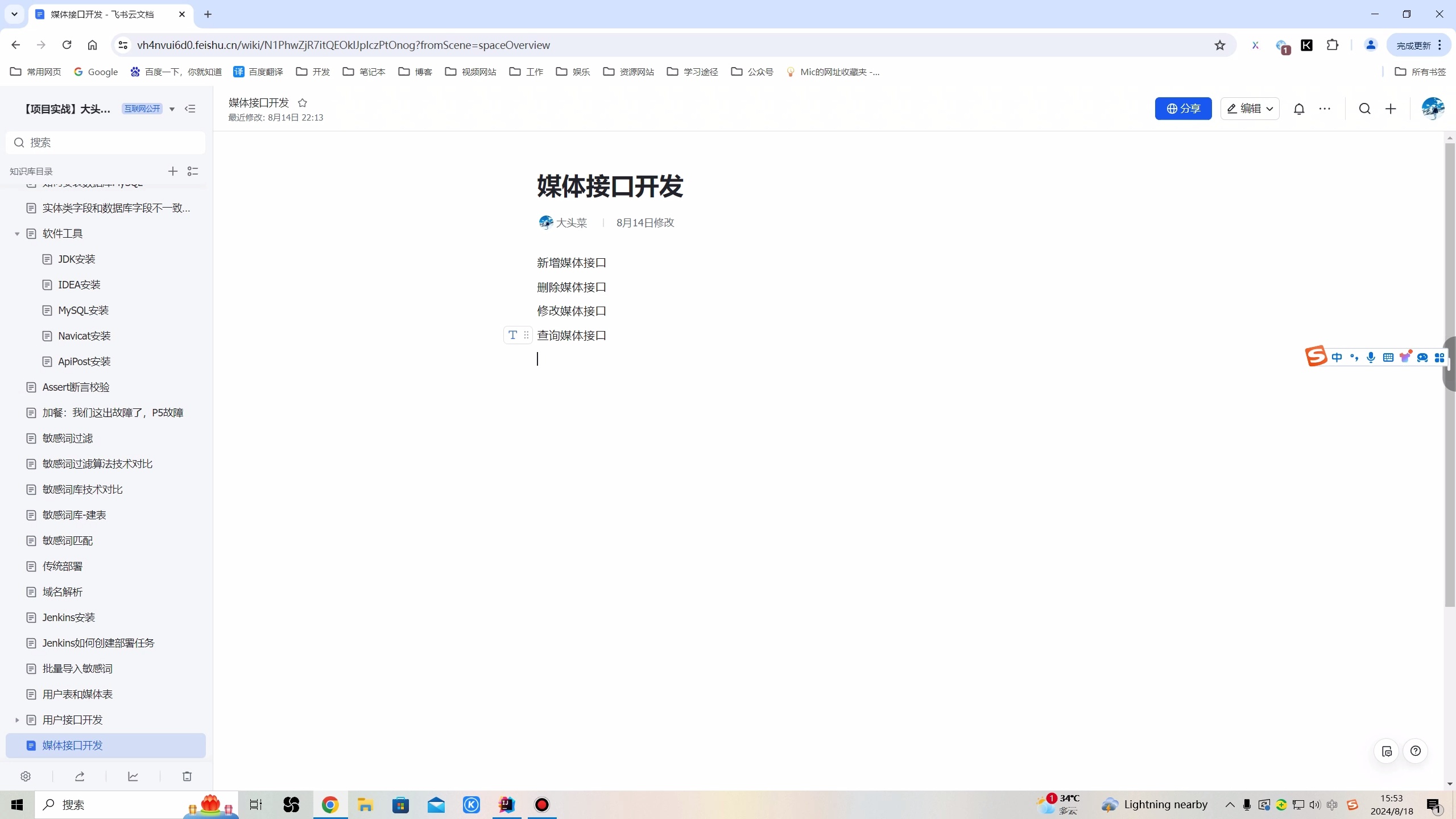The width and height of the screenshot is (1456, 819).
Task: Collapse the 软件工具 tree section
Action: 16,233
